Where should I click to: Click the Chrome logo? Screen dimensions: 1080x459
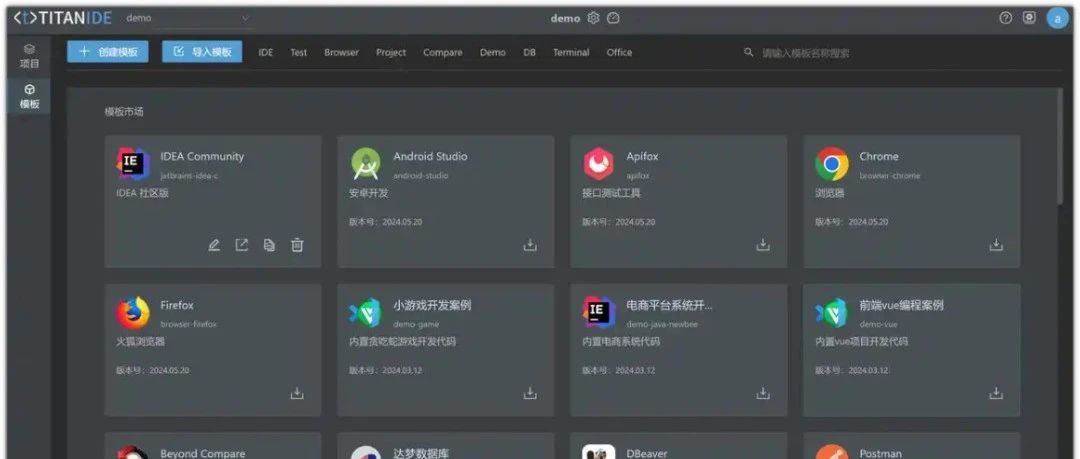pyautogui.click(x=832, y=164)
